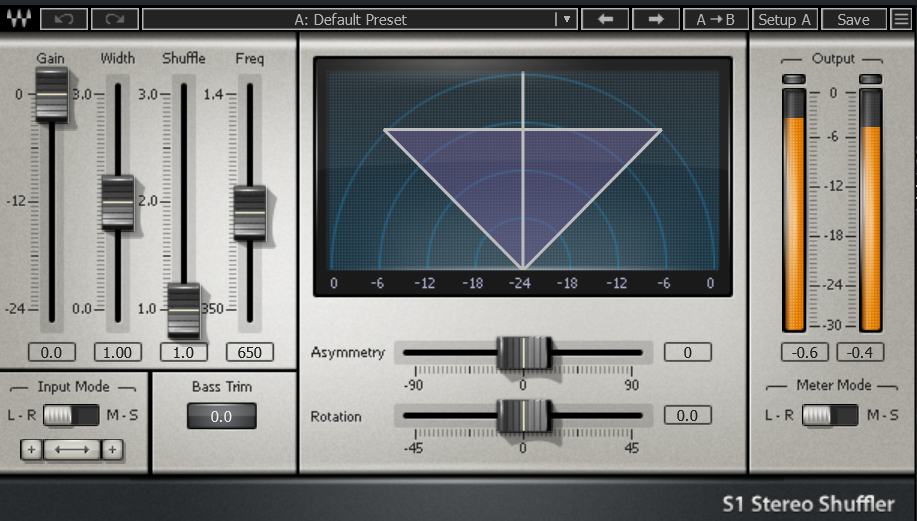The width and height of the screenshot is (917, 521).
Task: Click the Rotation value field
Action: (x=688, y=415)
